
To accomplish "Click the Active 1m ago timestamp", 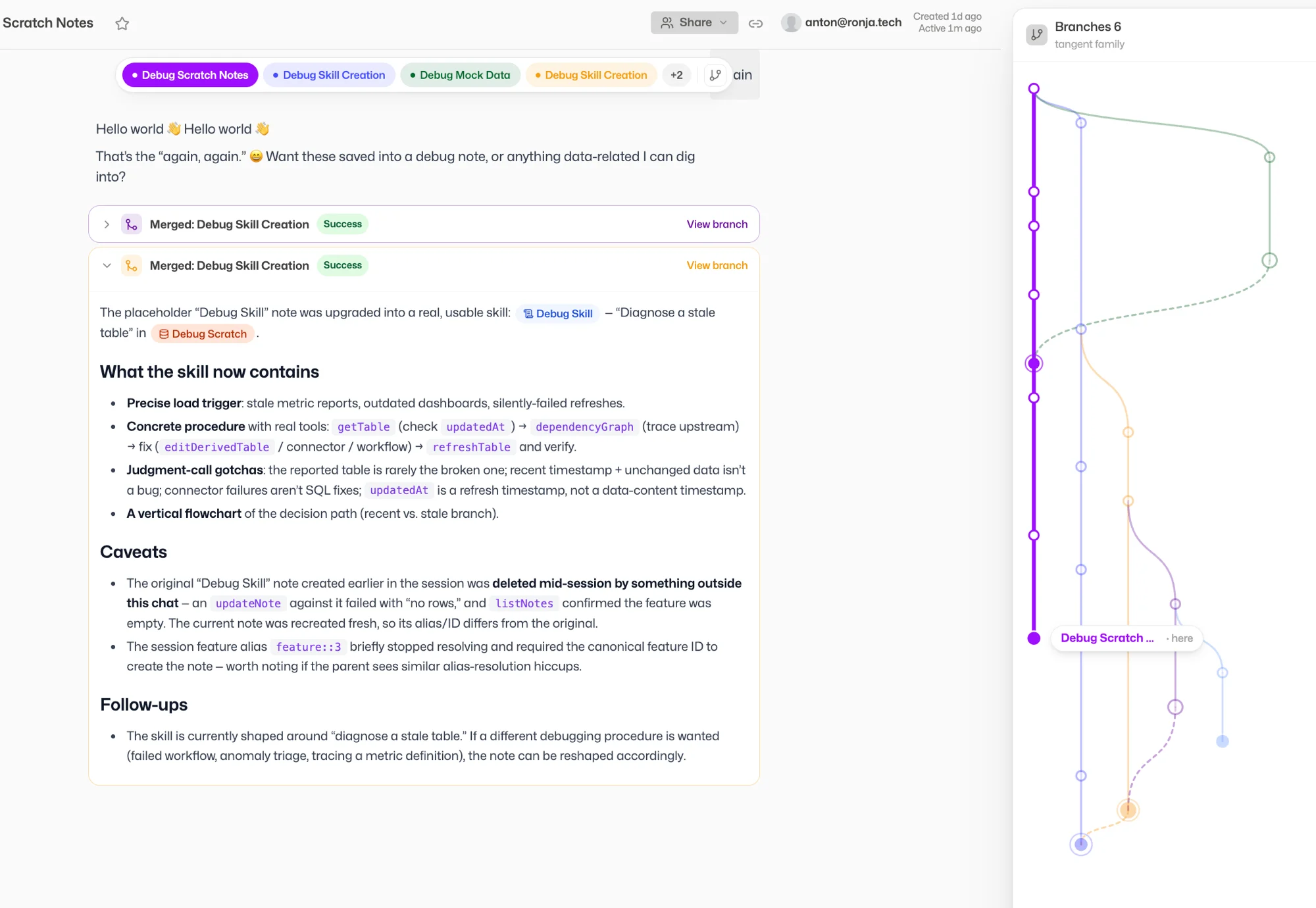I will [x=949, y=28].
